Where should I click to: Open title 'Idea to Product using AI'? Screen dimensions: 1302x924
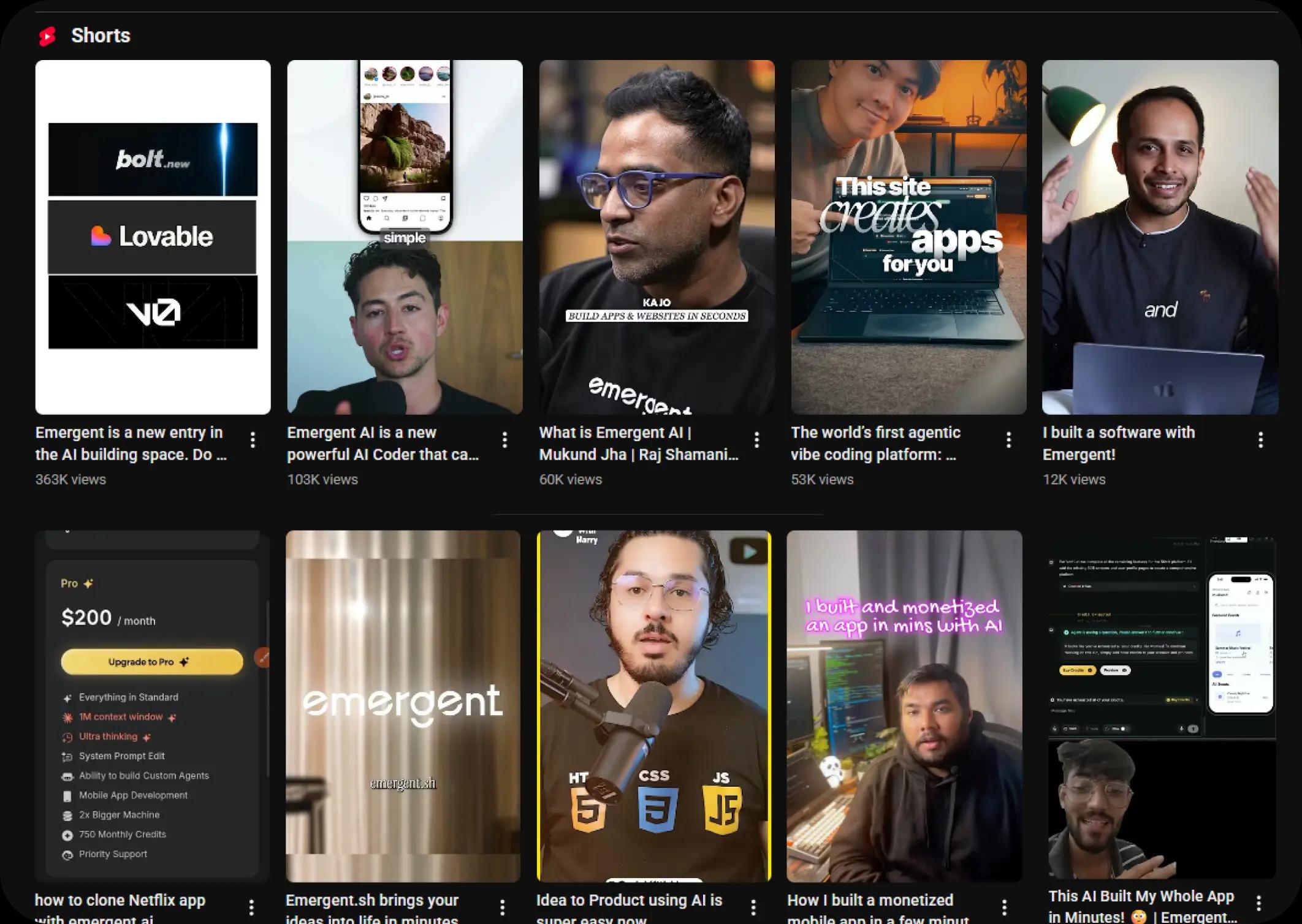630,909
